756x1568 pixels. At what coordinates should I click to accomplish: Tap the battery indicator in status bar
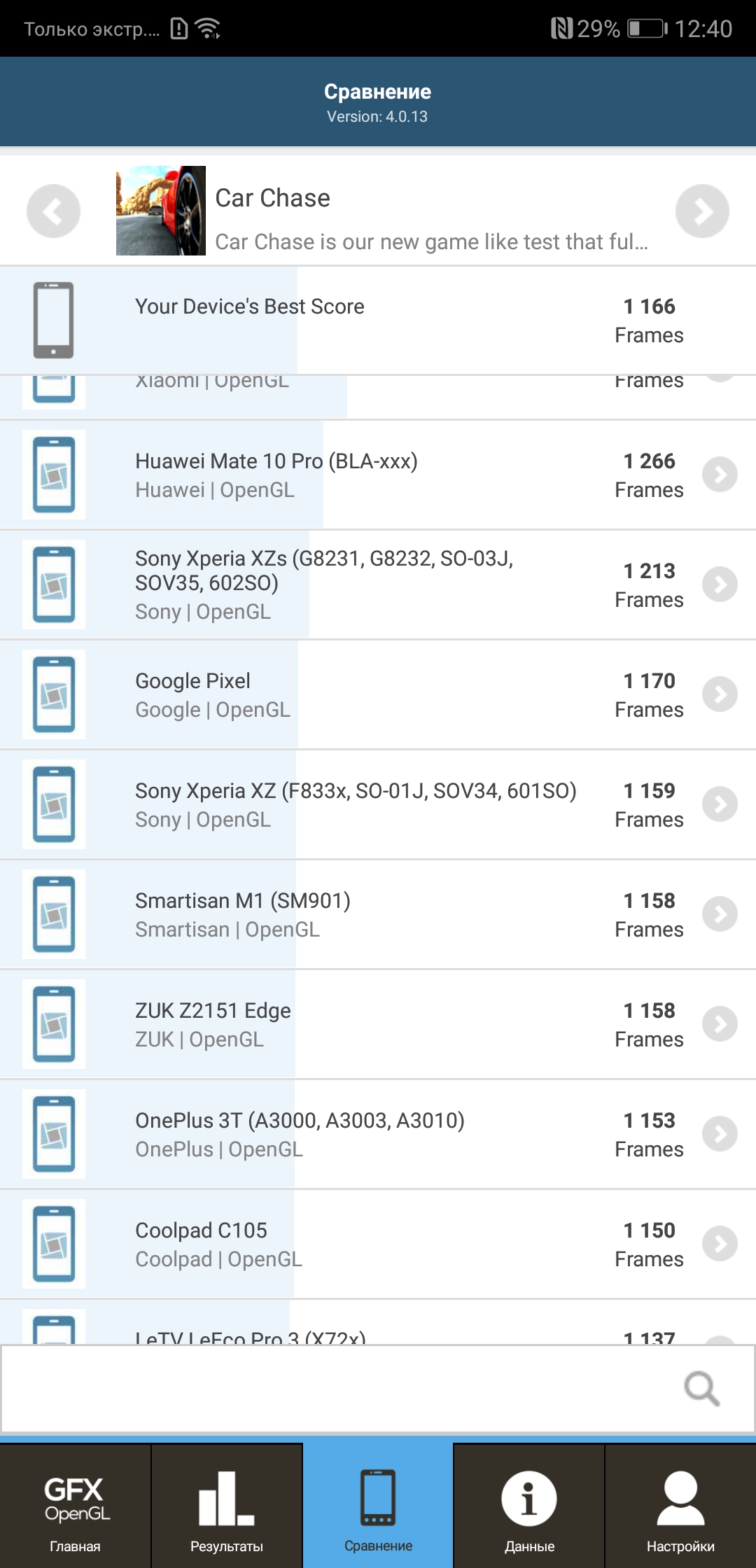click(647, 29)
